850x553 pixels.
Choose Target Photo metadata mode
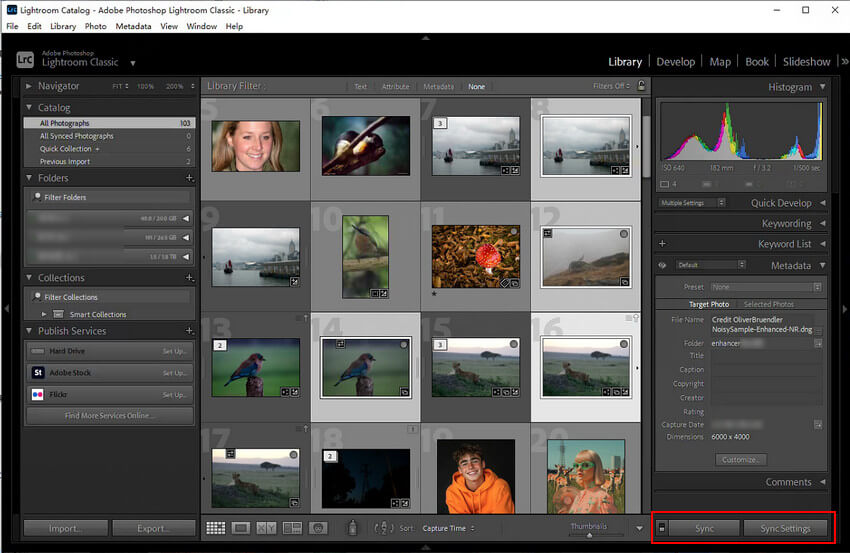pos(709,304)
